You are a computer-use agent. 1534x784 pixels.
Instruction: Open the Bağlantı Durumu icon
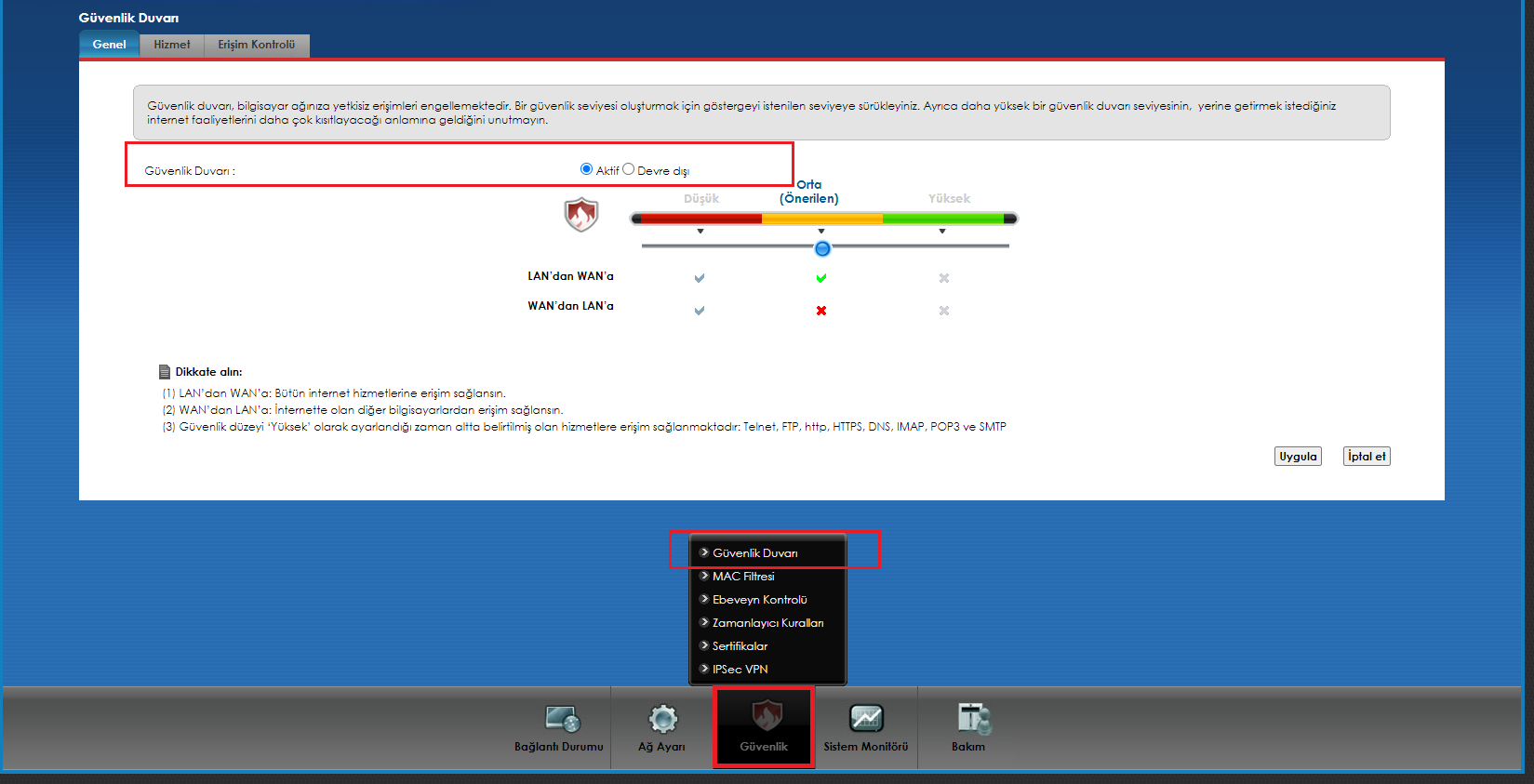coord(562,719)
